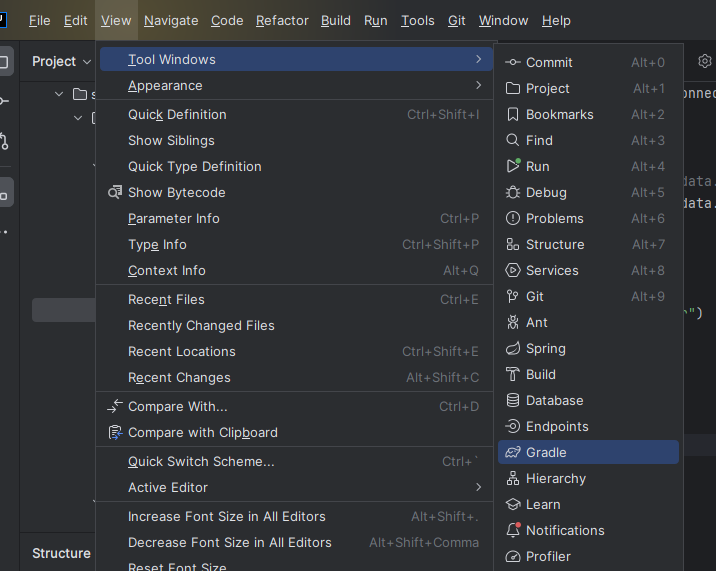Open the Project tool window entry

(x=588, y=88)
